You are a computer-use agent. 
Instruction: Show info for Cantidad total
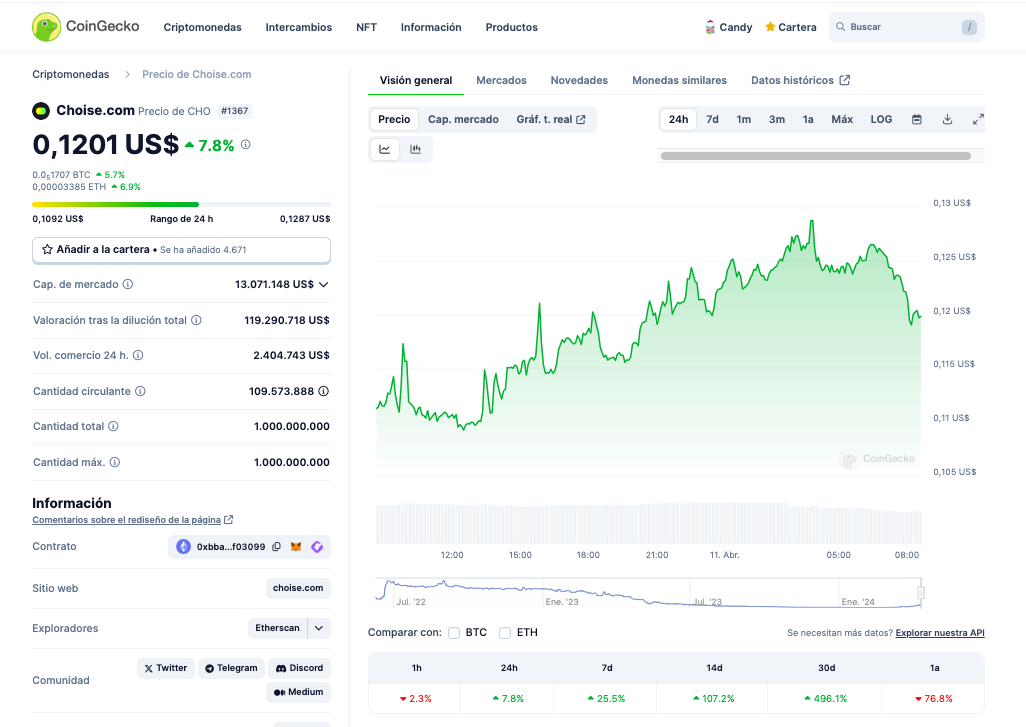[113, 427]
